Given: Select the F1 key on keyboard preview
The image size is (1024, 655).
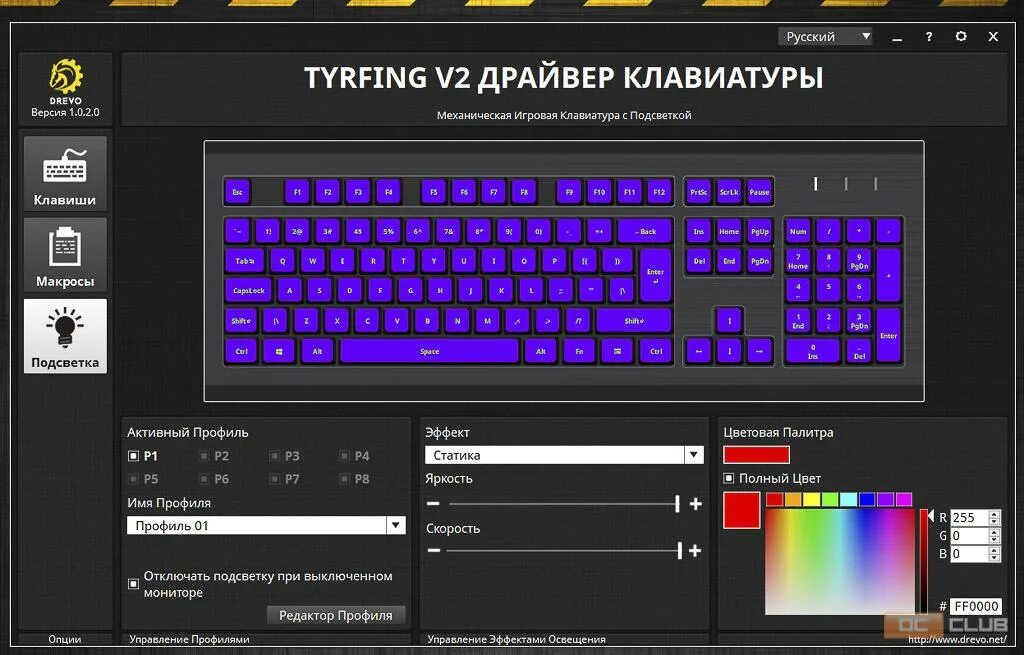Looking at the screenshot, I should (297, 192).
